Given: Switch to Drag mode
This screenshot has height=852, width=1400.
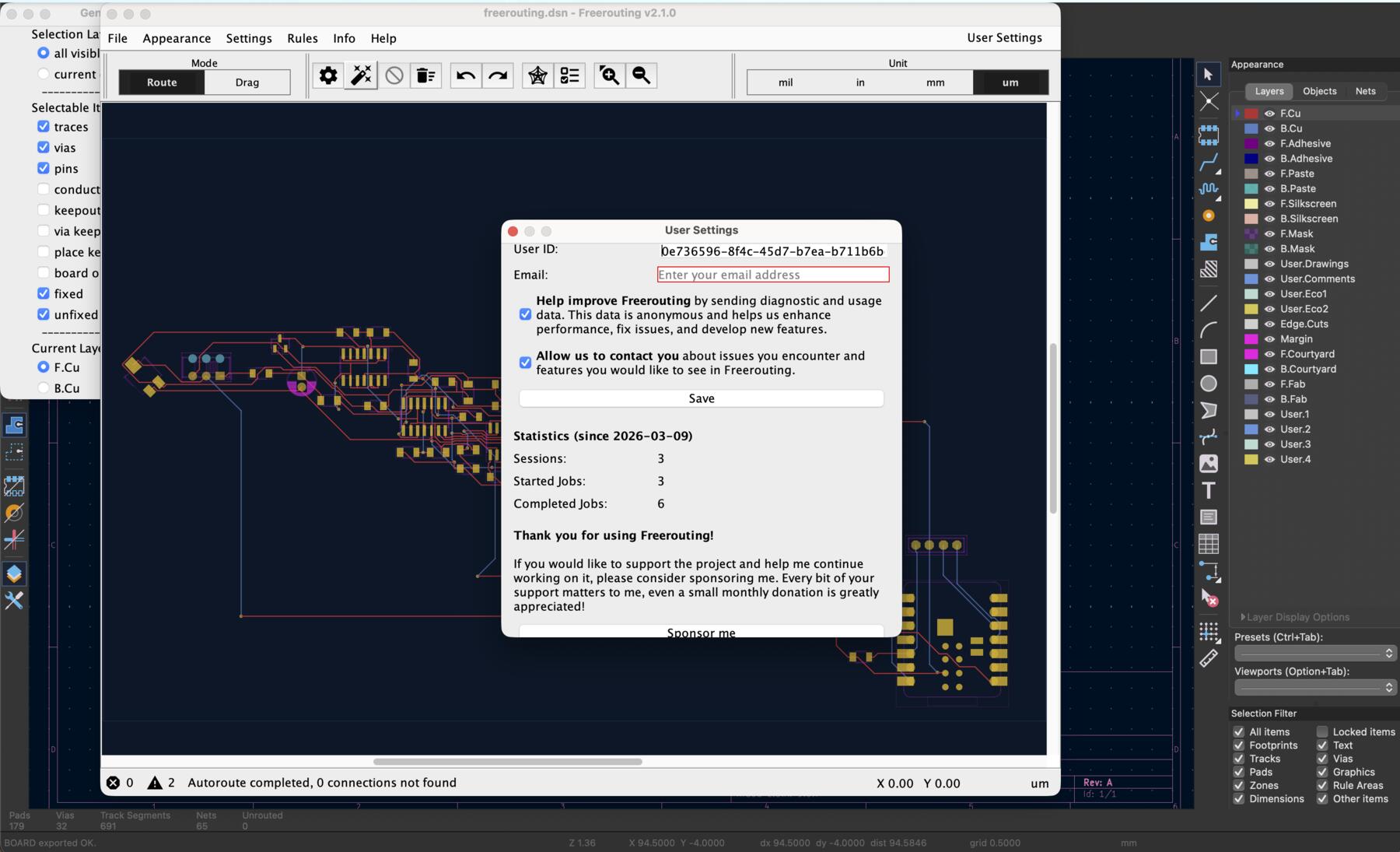Looking at the screenshot, I should coord(247,82).
